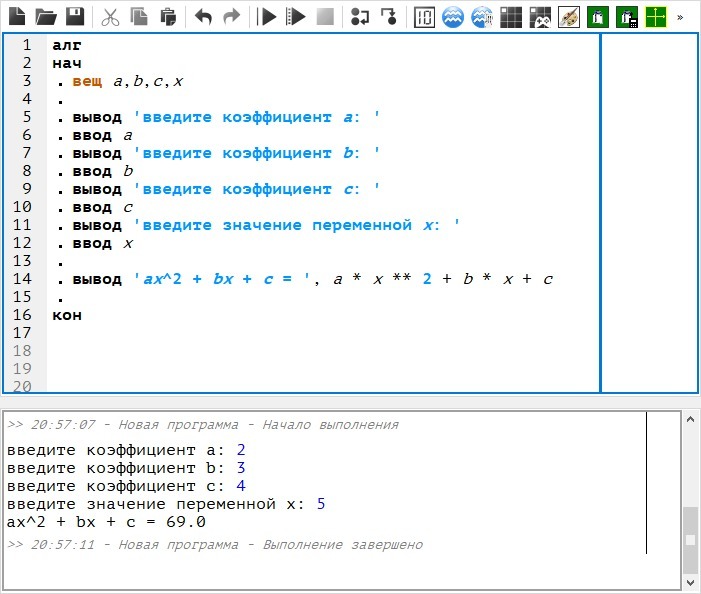The height and width of the screenshot is (594, 701).
Task: Expand the toolbar overflow chevron
Action: (x=681, y=16)
